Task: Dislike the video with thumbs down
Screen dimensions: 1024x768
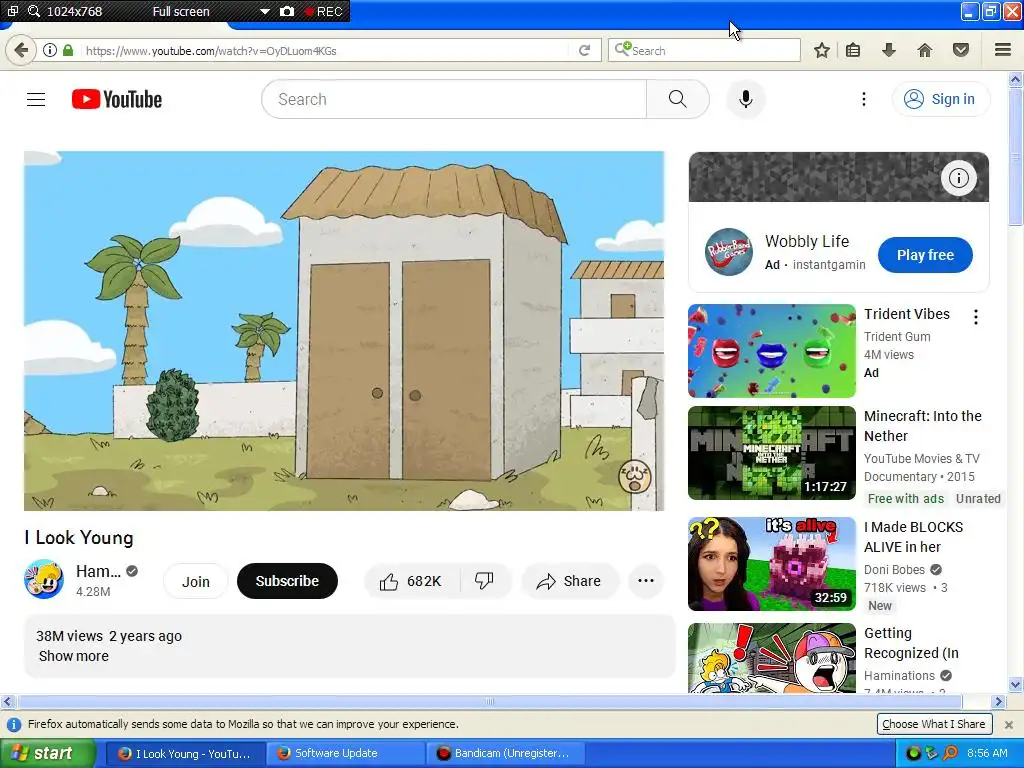Action: [485, 581]
